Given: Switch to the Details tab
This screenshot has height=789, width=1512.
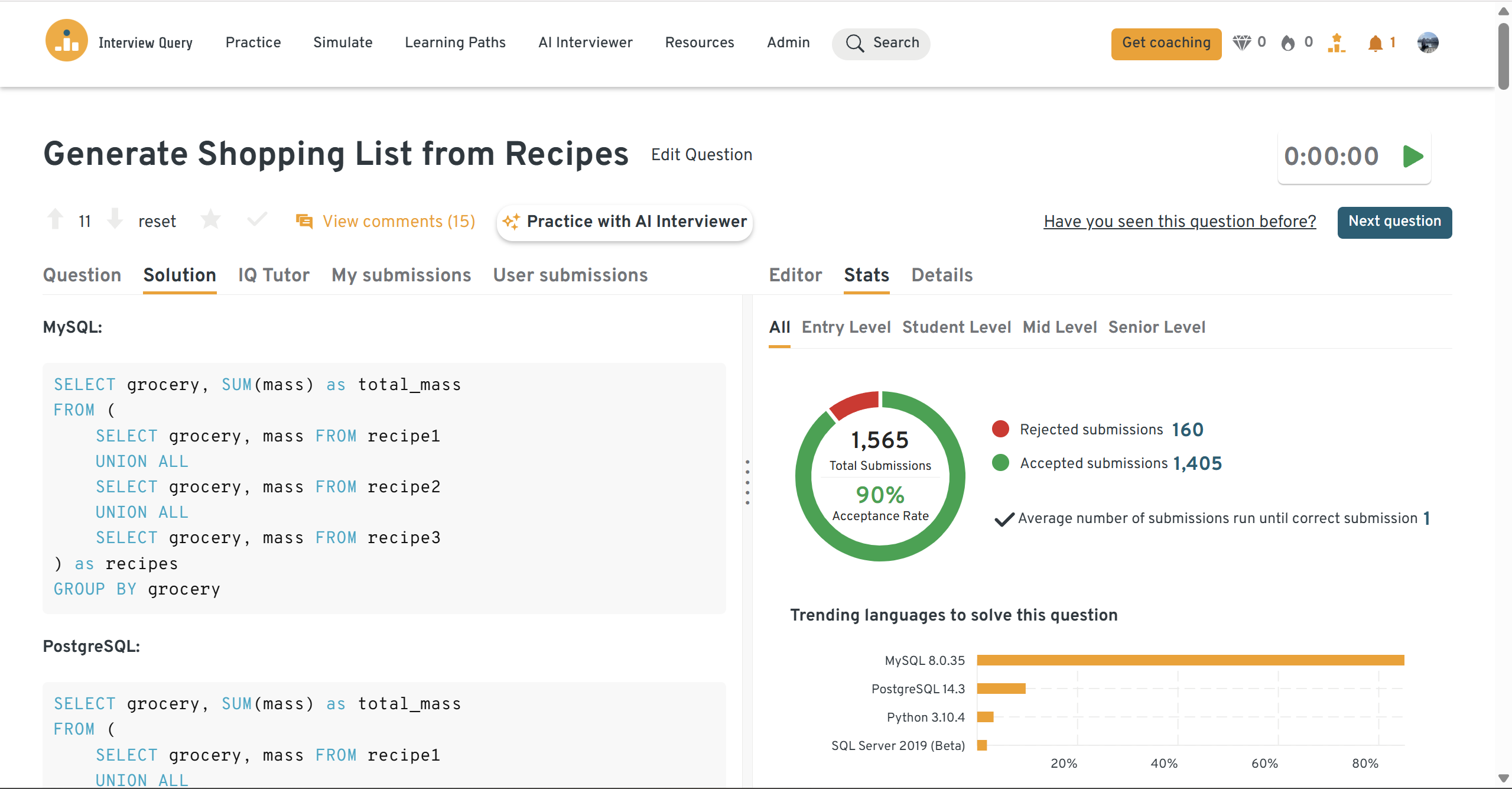Looking at the screenshot, I should point(942,275).
